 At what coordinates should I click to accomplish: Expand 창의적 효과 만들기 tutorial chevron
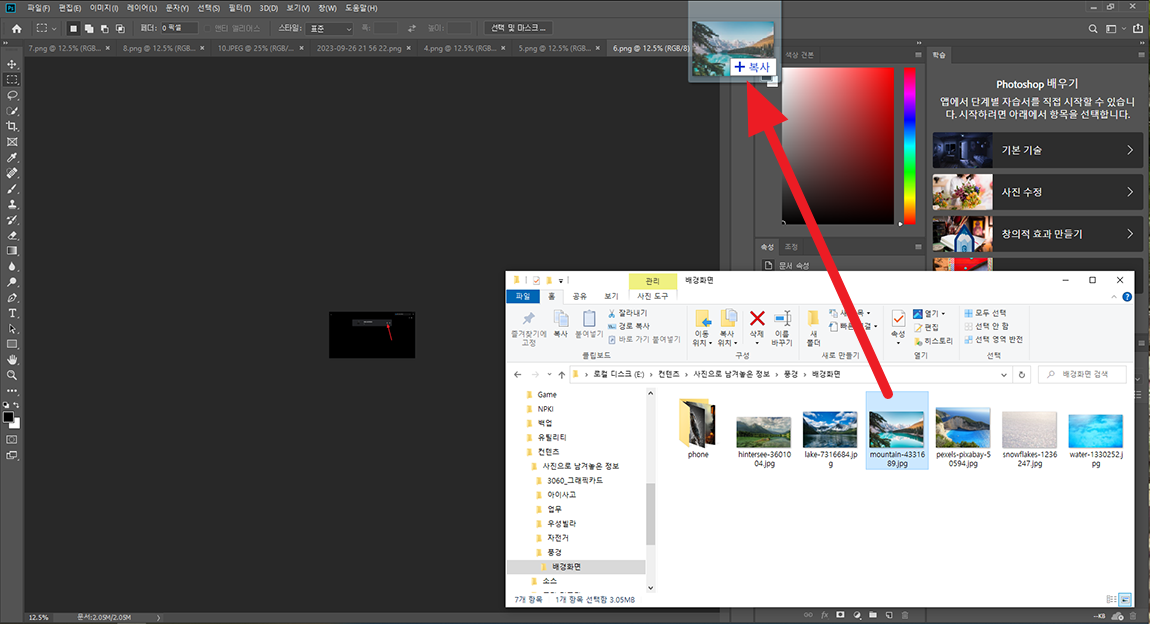point(1129,234)
